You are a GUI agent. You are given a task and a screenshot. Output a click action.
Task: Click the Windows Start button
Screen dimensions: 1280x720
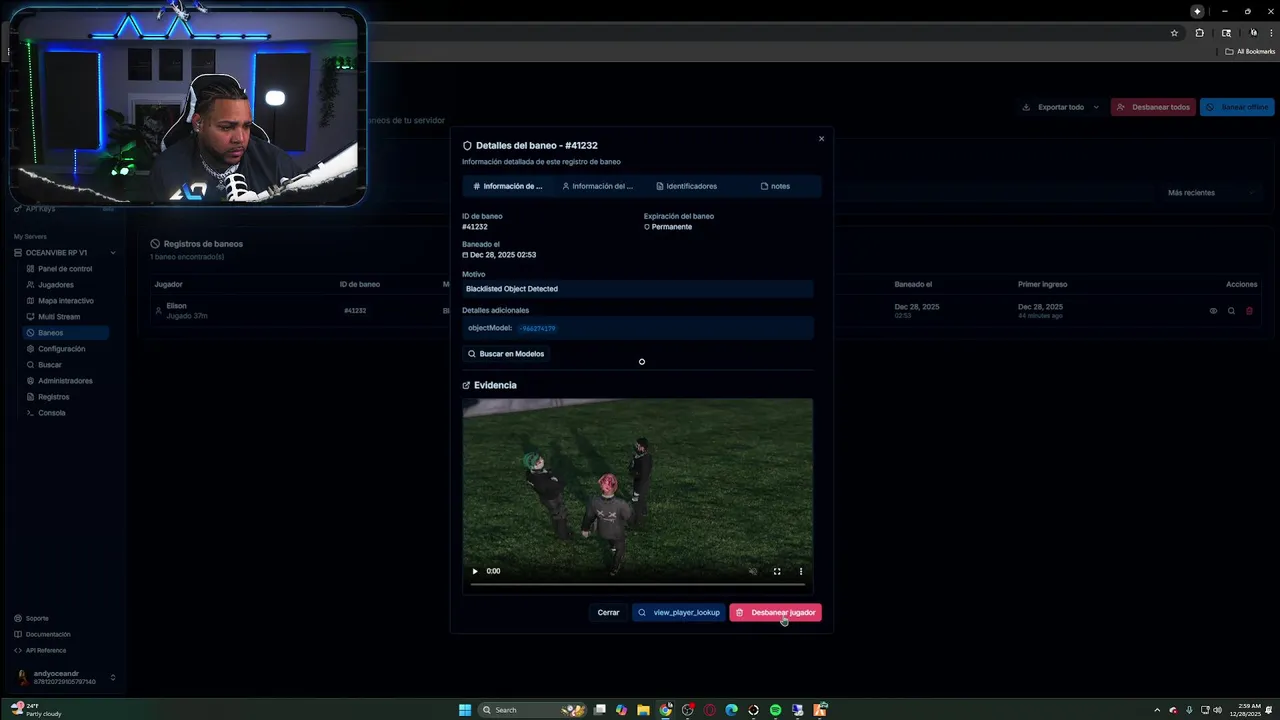[465, 710]
